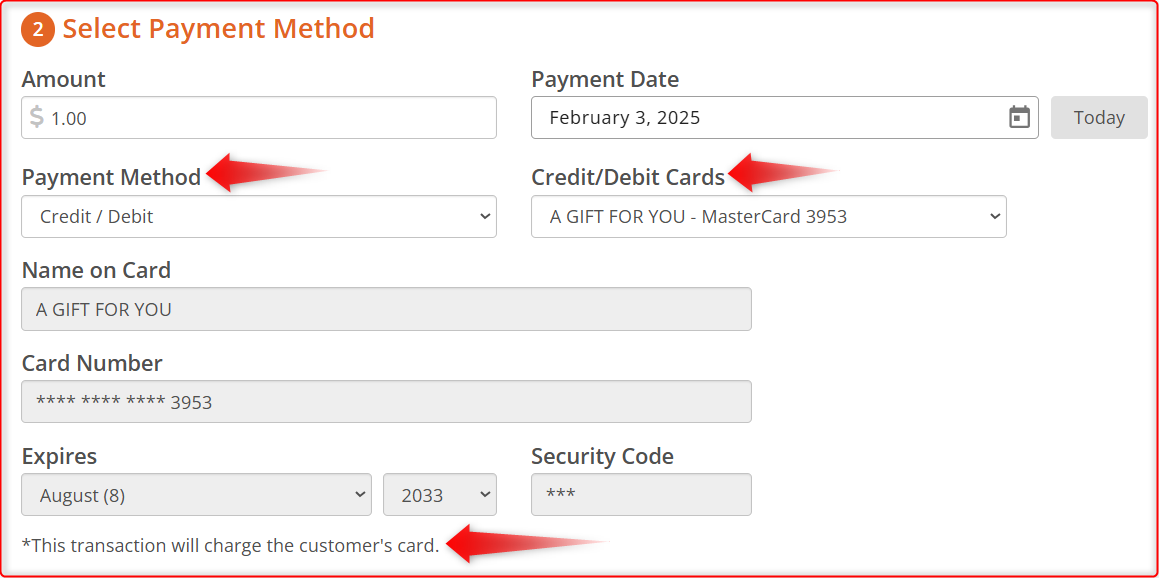Image resolution: width=1159 pixels, height=578 pixels.
Task: Click the Payment Date text field
Action: 785,118
